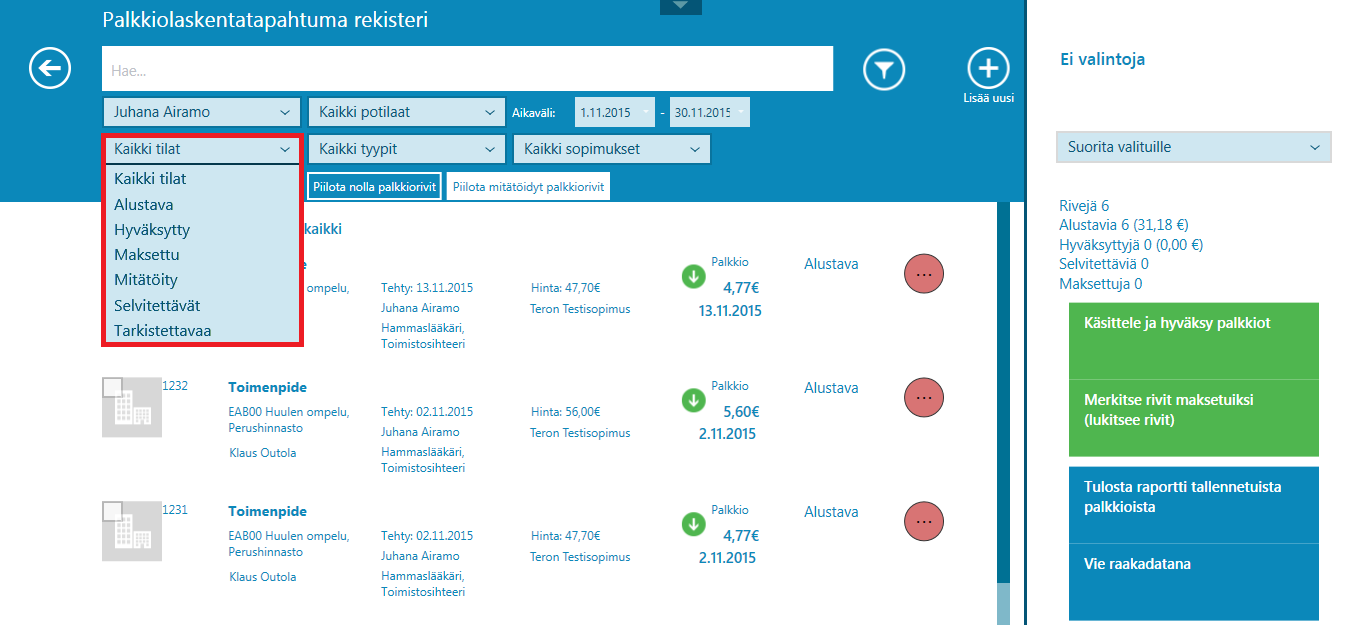Tick the checkbox for row 1232

click(113, 387)
